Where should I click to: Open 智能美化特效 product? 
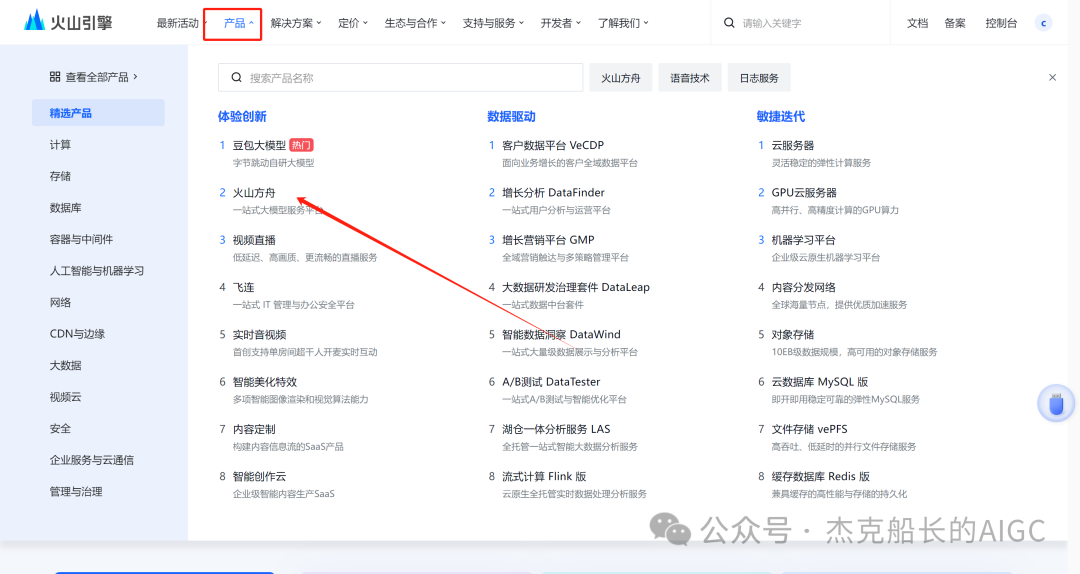point(264,382)
